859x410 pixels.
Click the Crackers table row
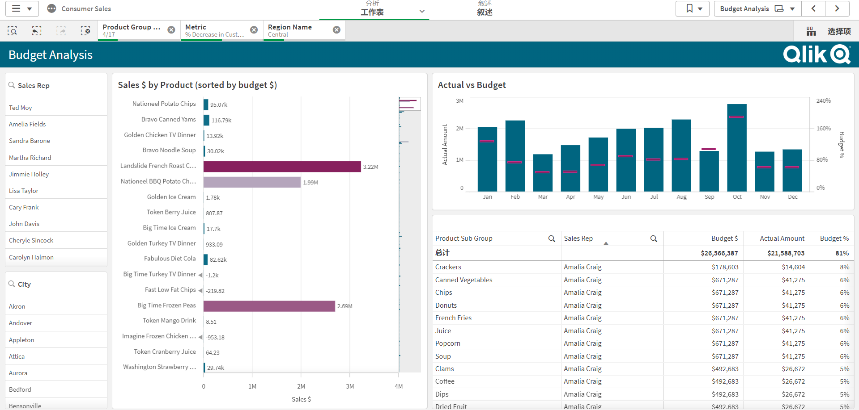point(642,267)
